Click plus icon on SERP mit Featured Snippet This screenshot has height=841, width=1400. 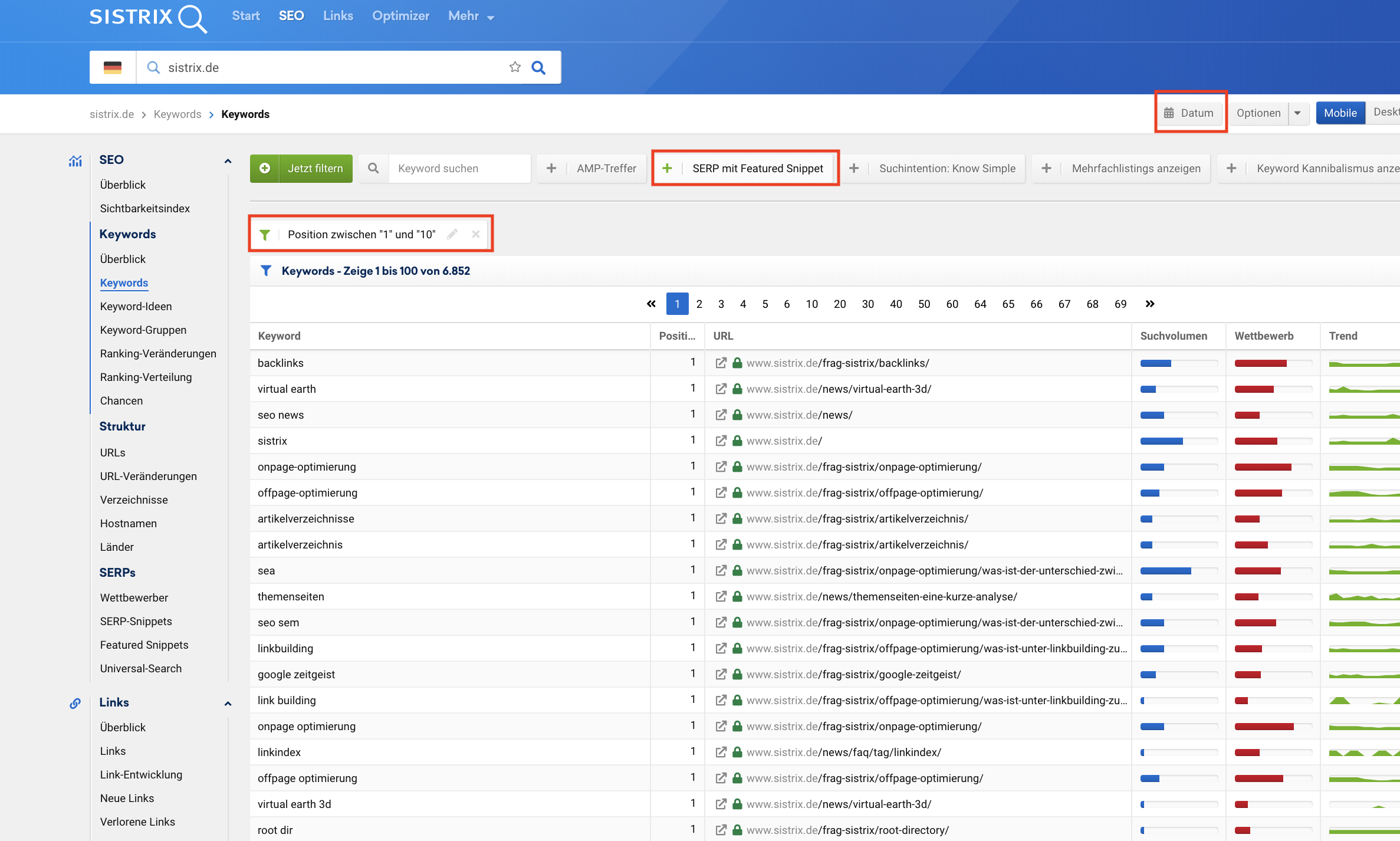click(x=667, y=168)
